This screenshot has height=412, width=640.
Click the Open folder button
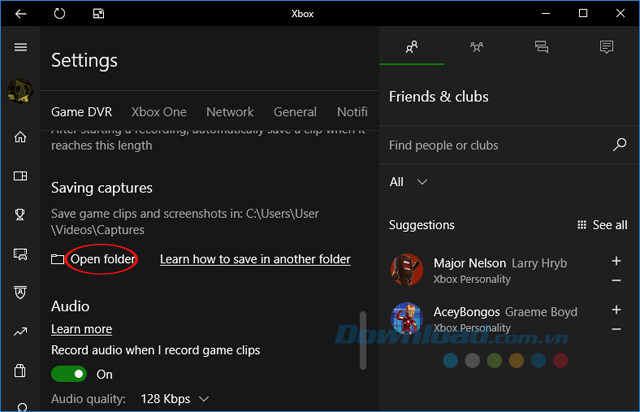click(101, 259)
